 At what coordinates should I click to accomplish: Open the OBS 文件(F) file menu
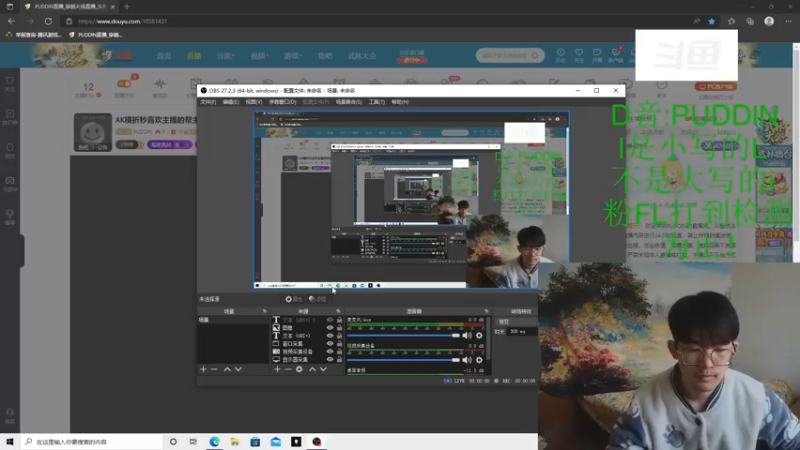(x=208, y=102)
